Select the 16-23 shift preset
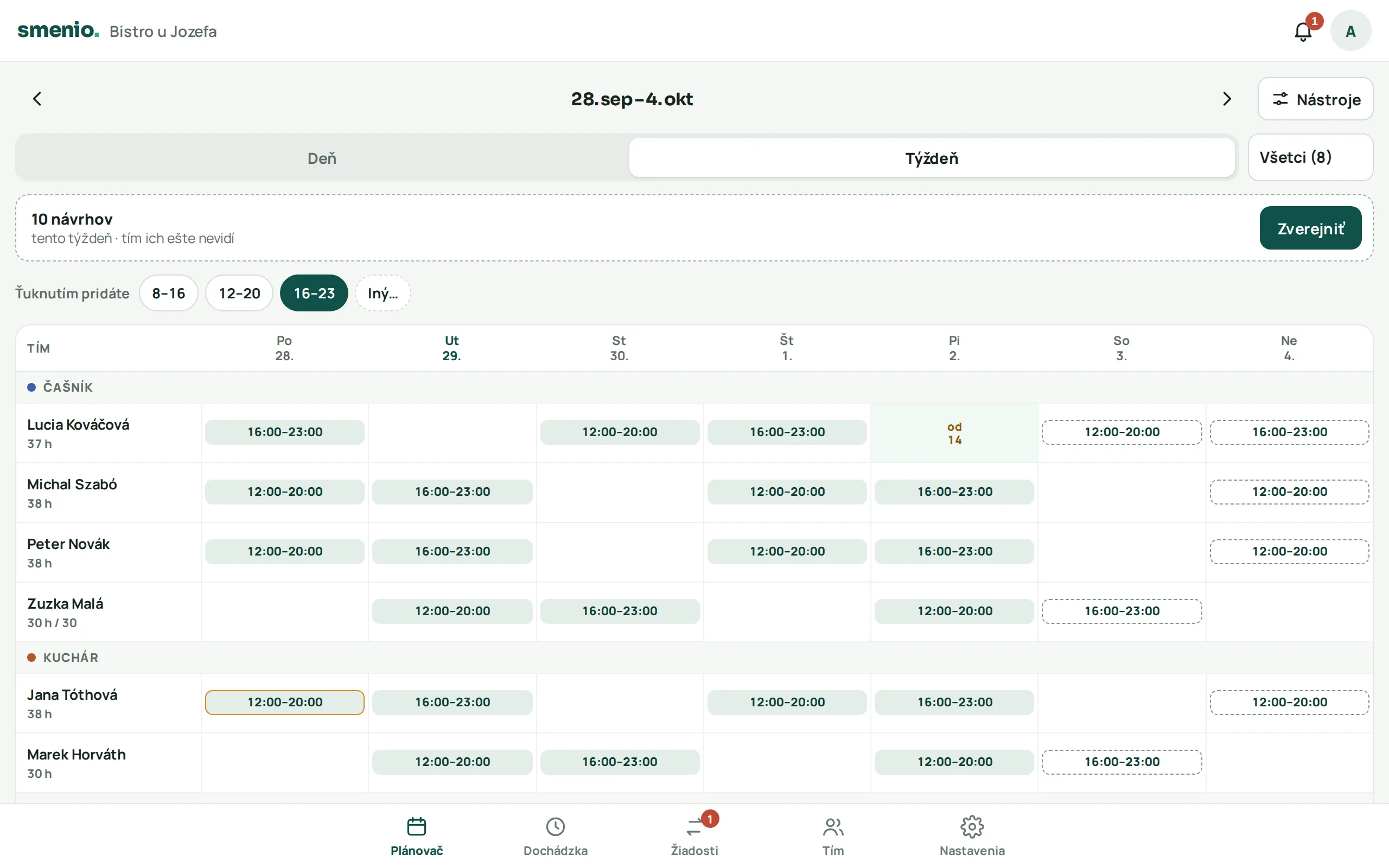1389x868 pixels. click(314, 293)
